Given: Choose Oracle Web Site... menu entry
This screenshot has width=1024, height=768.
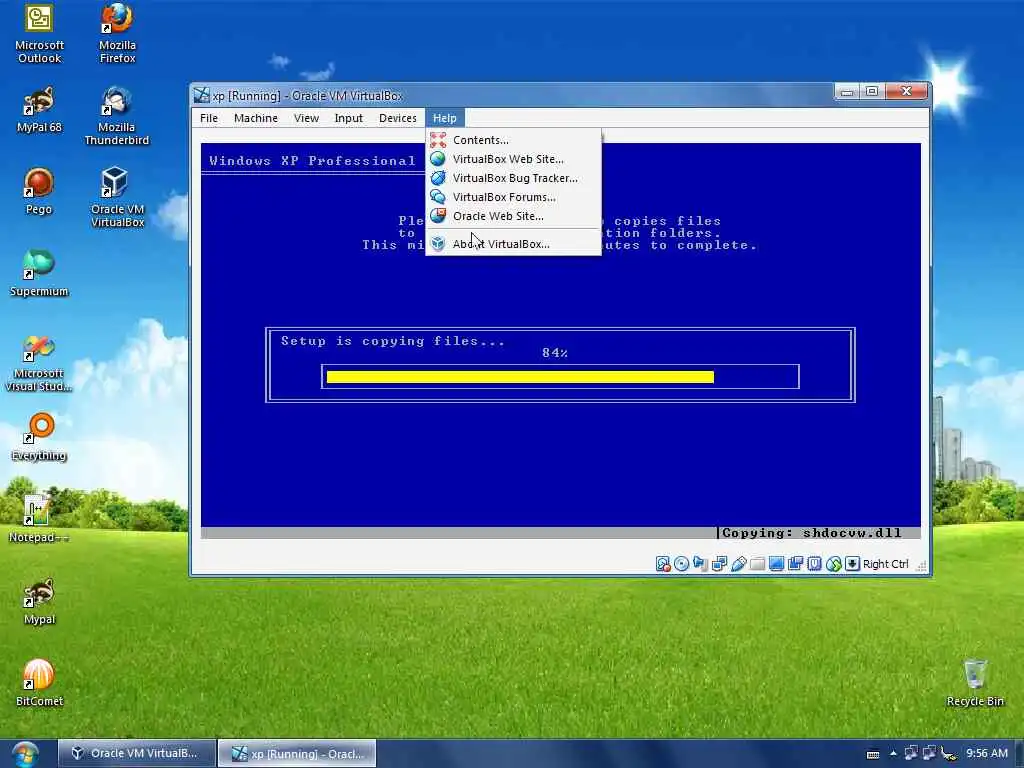Looking at the screenshot, I should 513,216.
